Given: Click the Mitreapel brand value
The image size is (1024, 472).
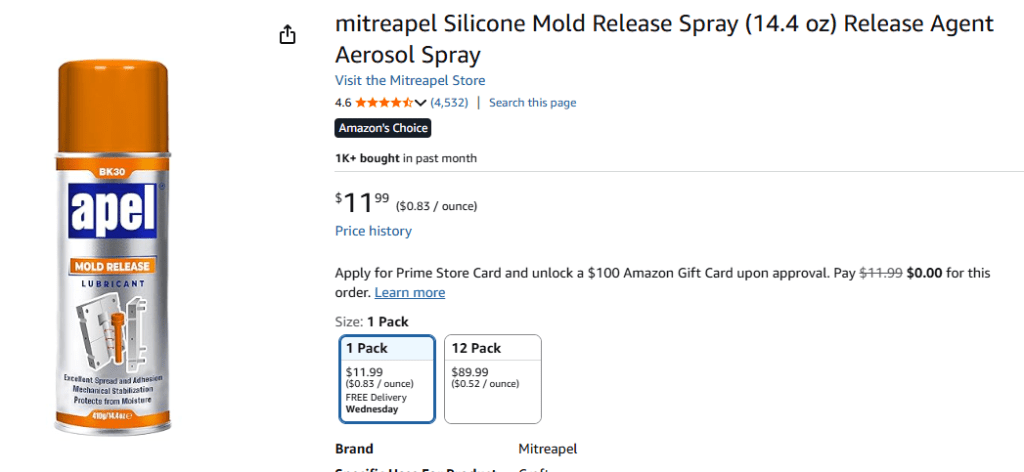Looking at the screenshot, I should [547, 449].
